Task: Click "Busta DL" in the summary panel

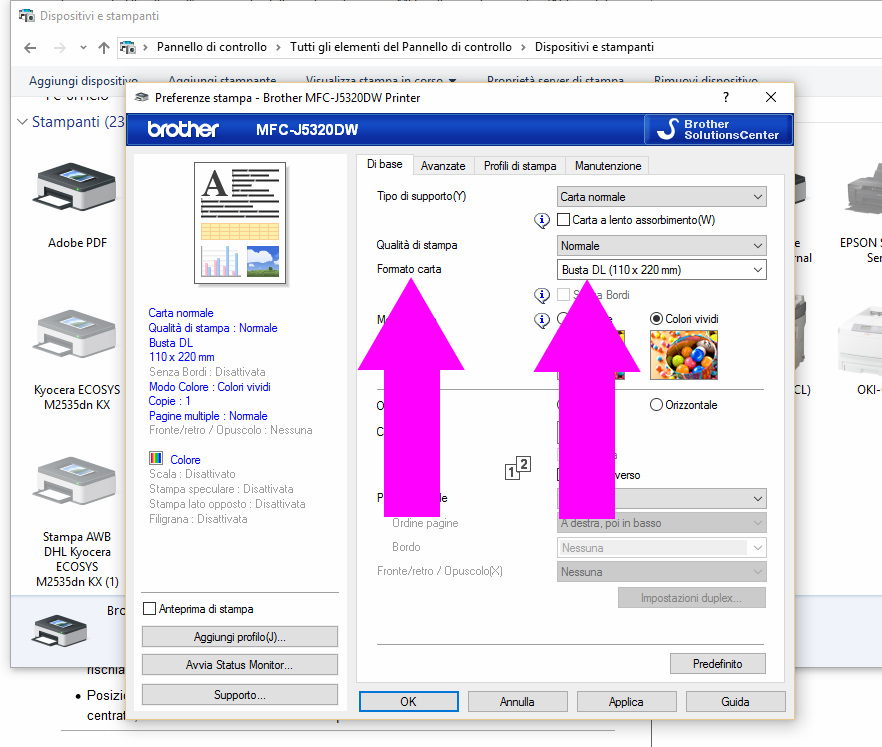Action: [x=171, y=343]
